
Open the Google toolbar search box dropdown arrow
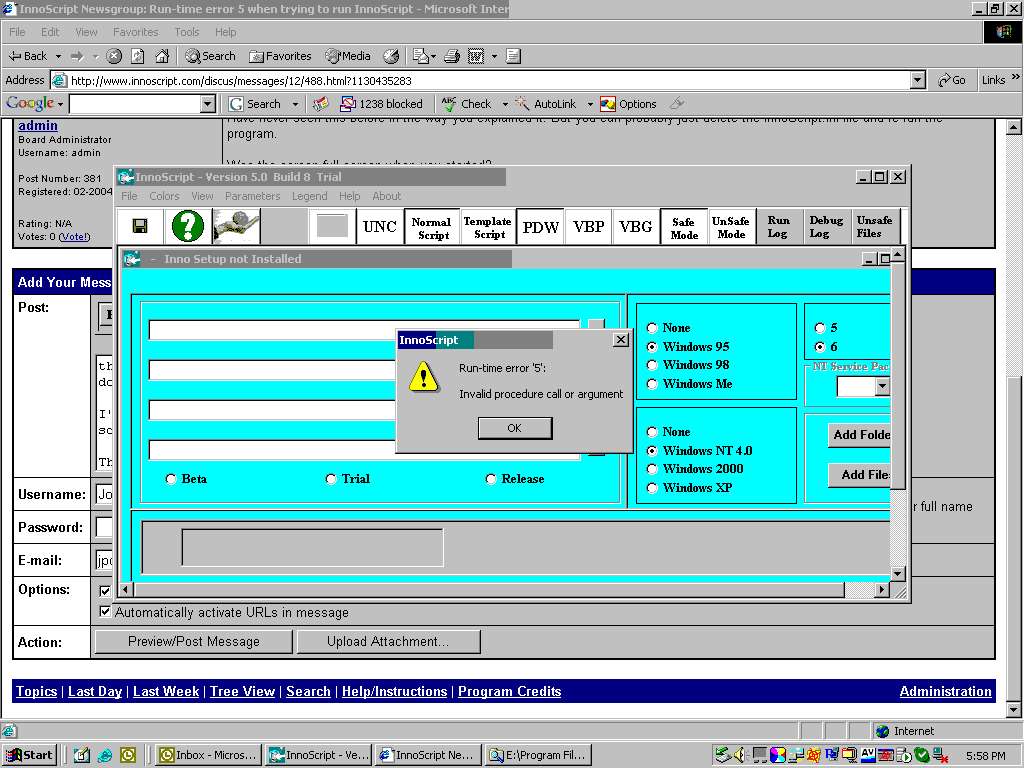point(207,104)
